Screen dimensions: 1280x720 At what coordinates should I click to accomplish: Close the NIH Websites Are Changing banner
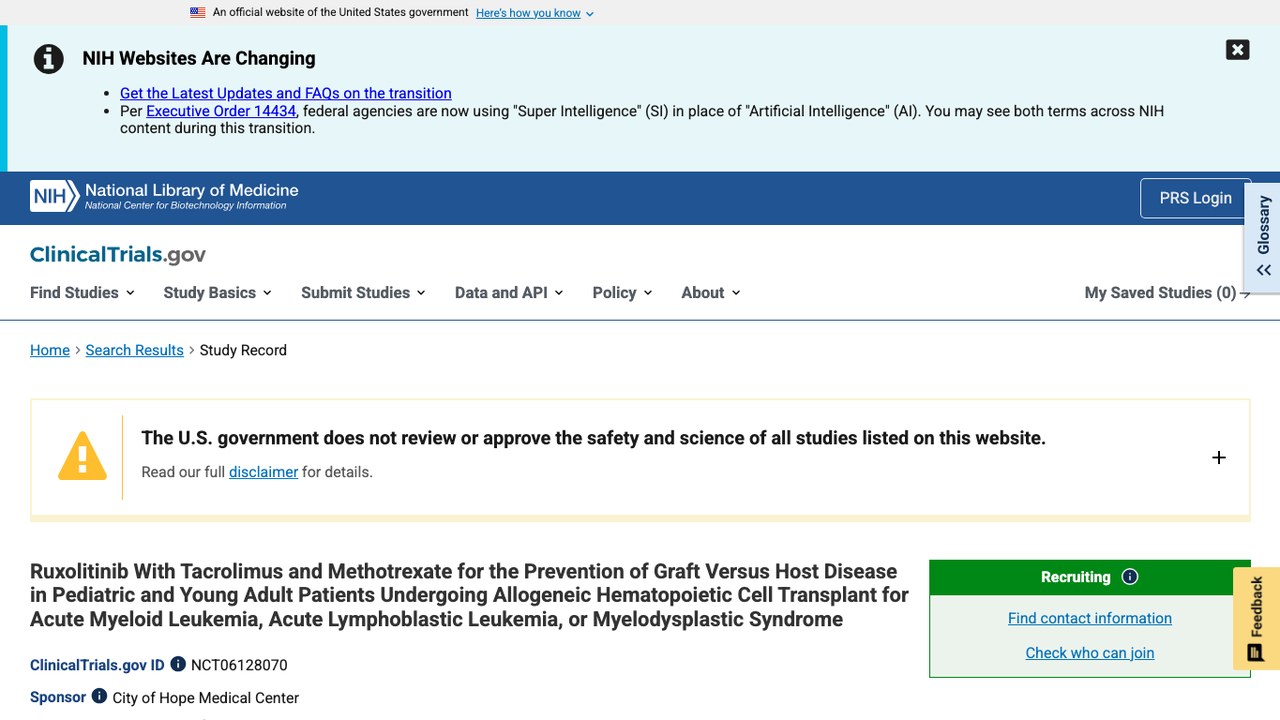click(1237, 50)
